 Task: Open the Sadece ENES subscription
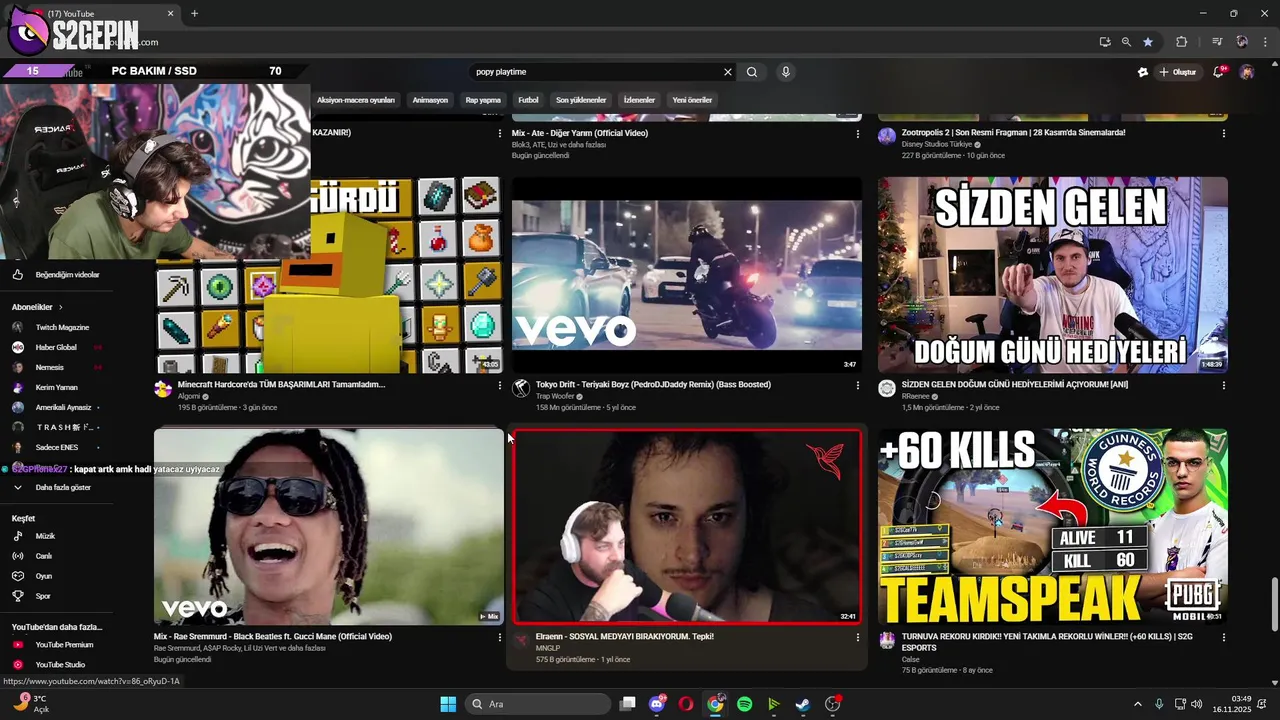click(56, 448)
